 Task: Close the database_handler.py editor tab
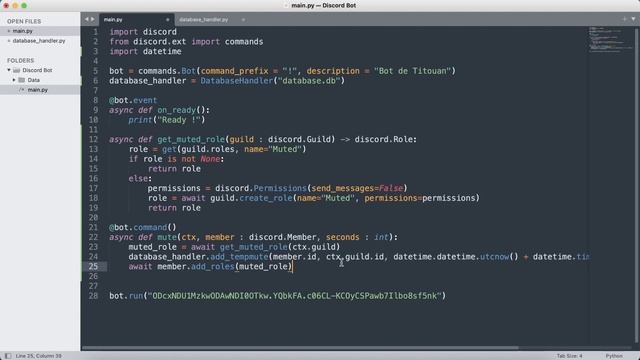[x=243, y=20]
